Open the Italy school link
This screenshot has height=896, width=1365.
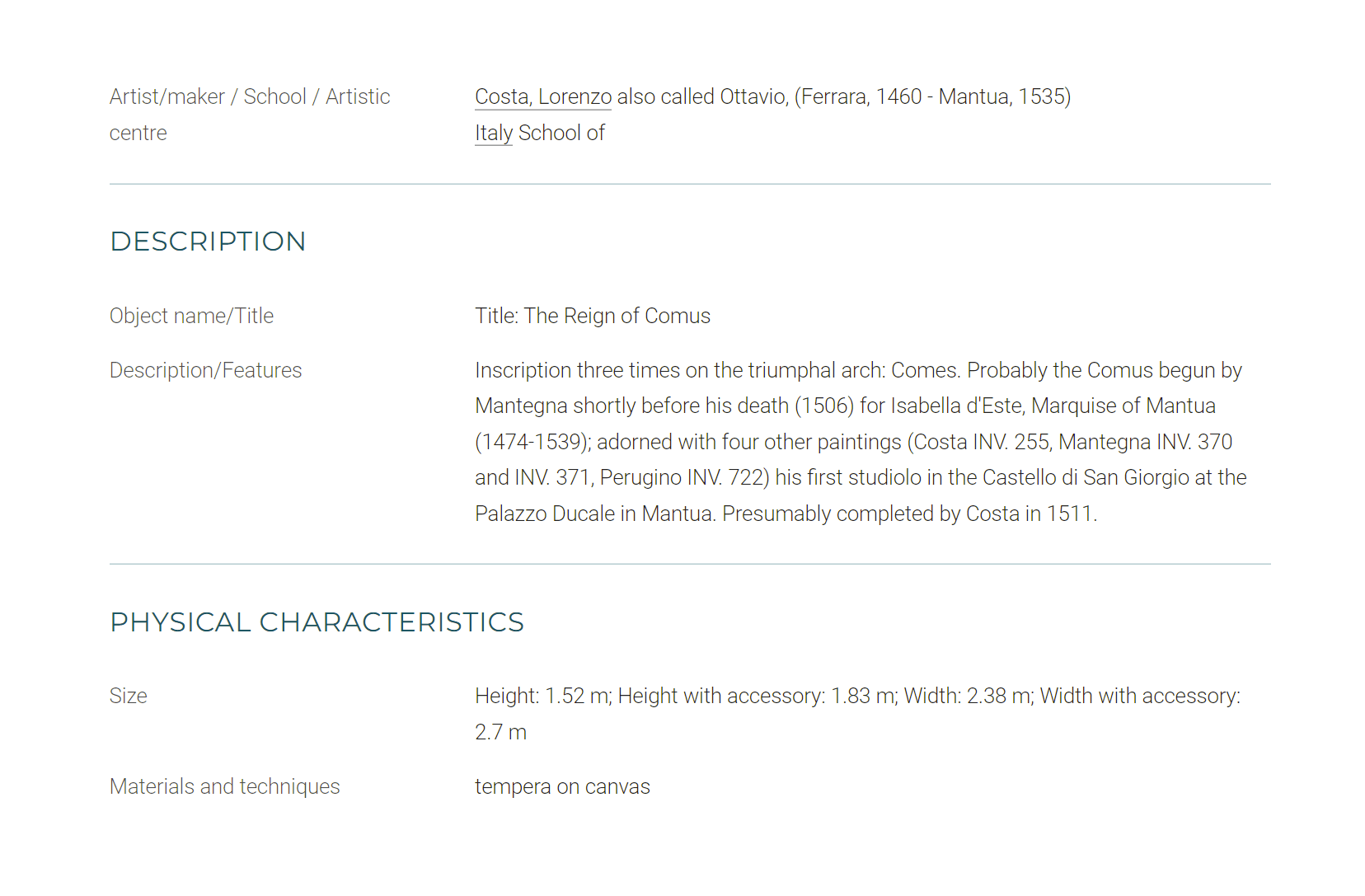pos(494,134)
